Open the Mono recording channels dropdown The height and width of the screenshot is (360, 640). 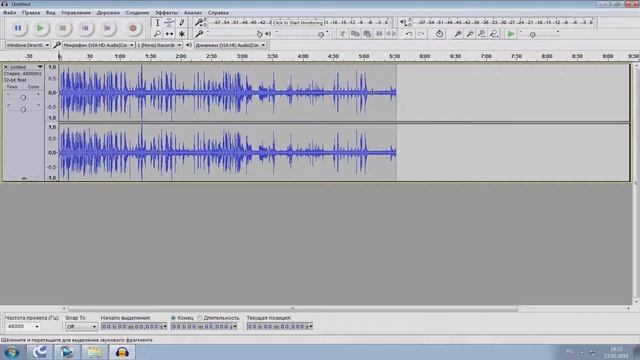tap(159, 45)
